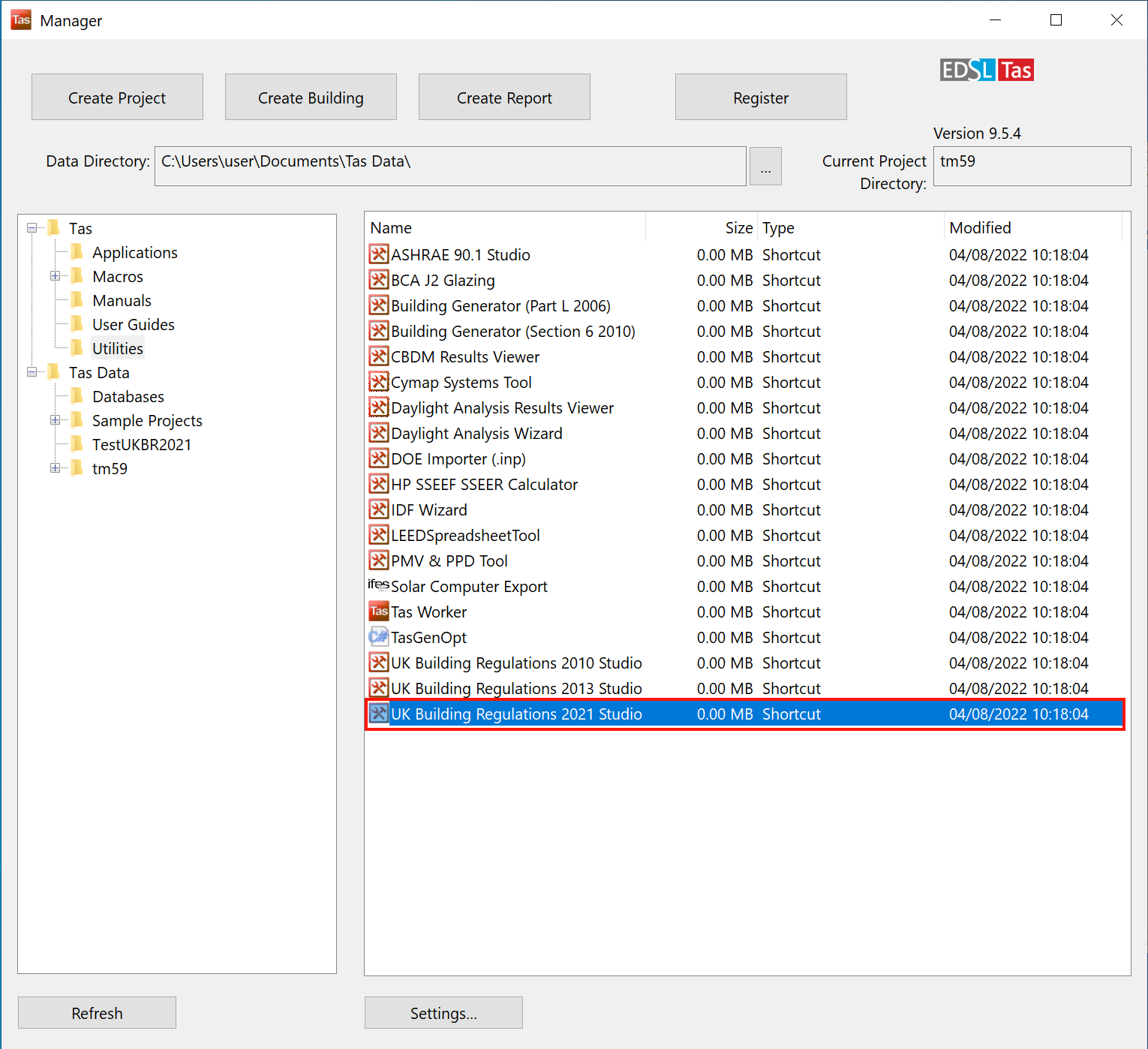1148x1049 pixels.
Task: Expand the Sample Projects tree node
Action: pos(55,419)
